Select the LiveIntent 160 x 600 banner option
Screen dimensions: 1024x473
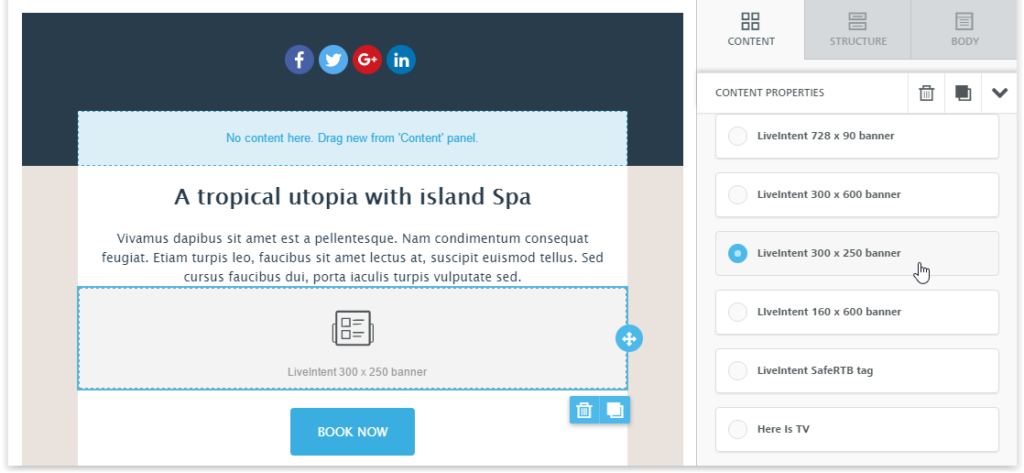(x=738, y=312)
